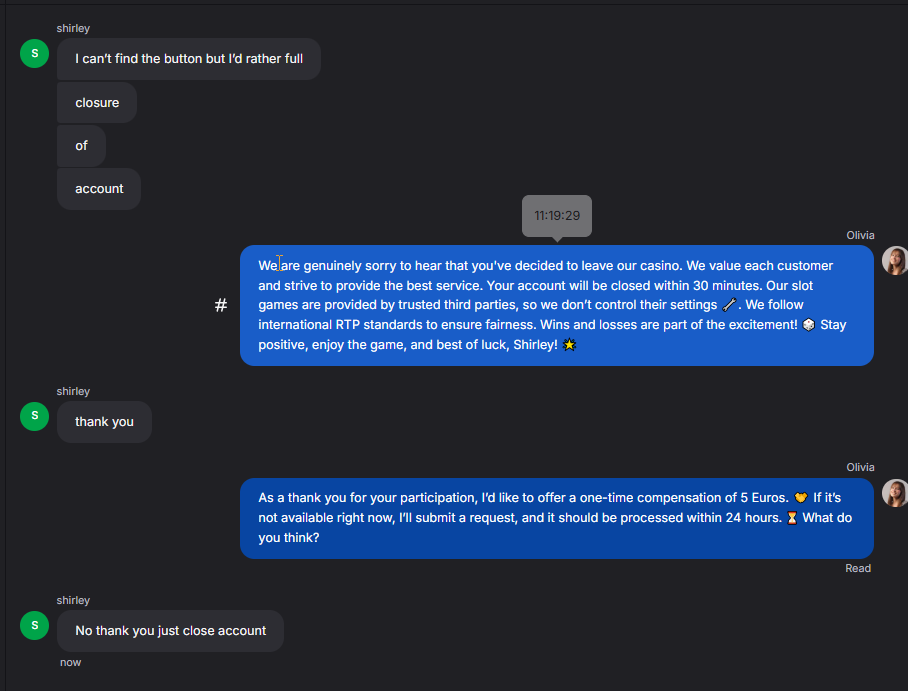The width and height of the screenshot is (908, 691).
Task: Click the 'closure' message bubble
Action: [97, 103]
